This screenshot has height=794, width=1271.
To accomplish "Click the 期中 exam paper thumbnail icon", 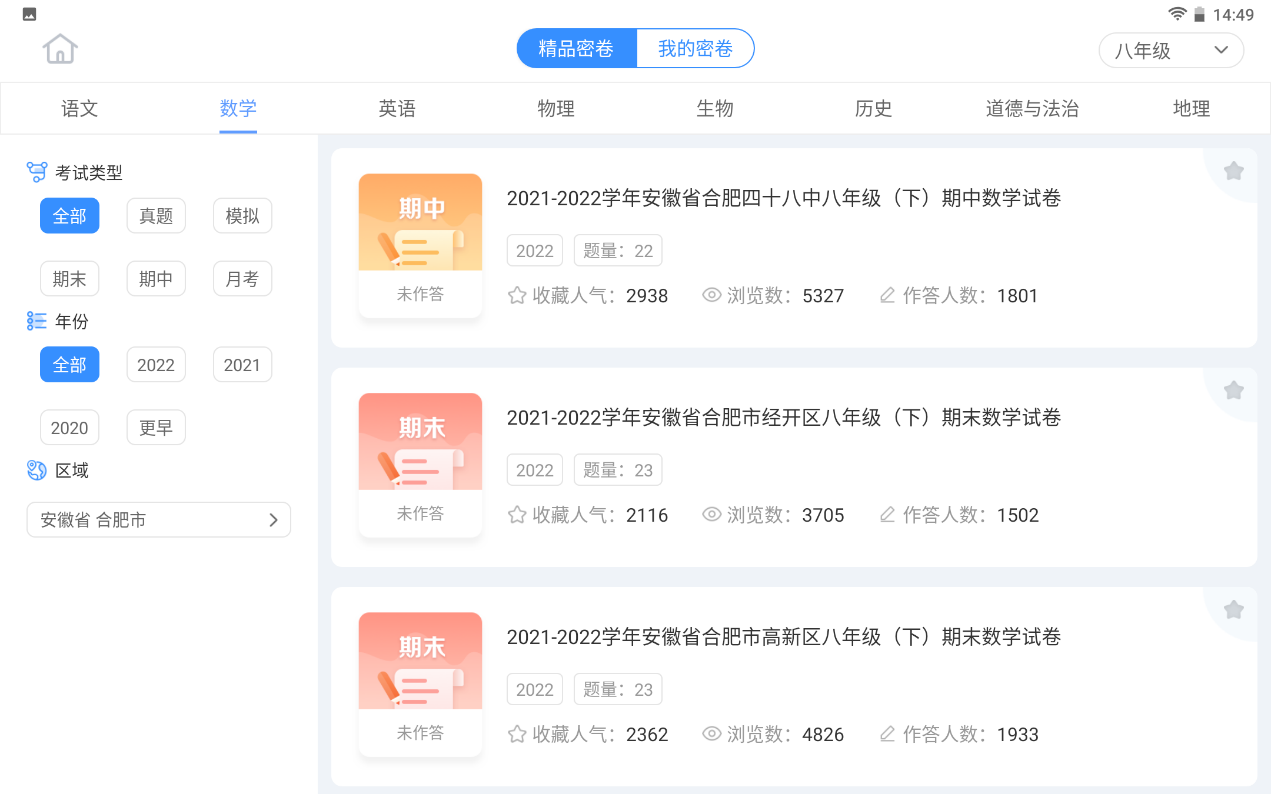I will [420, 222].
